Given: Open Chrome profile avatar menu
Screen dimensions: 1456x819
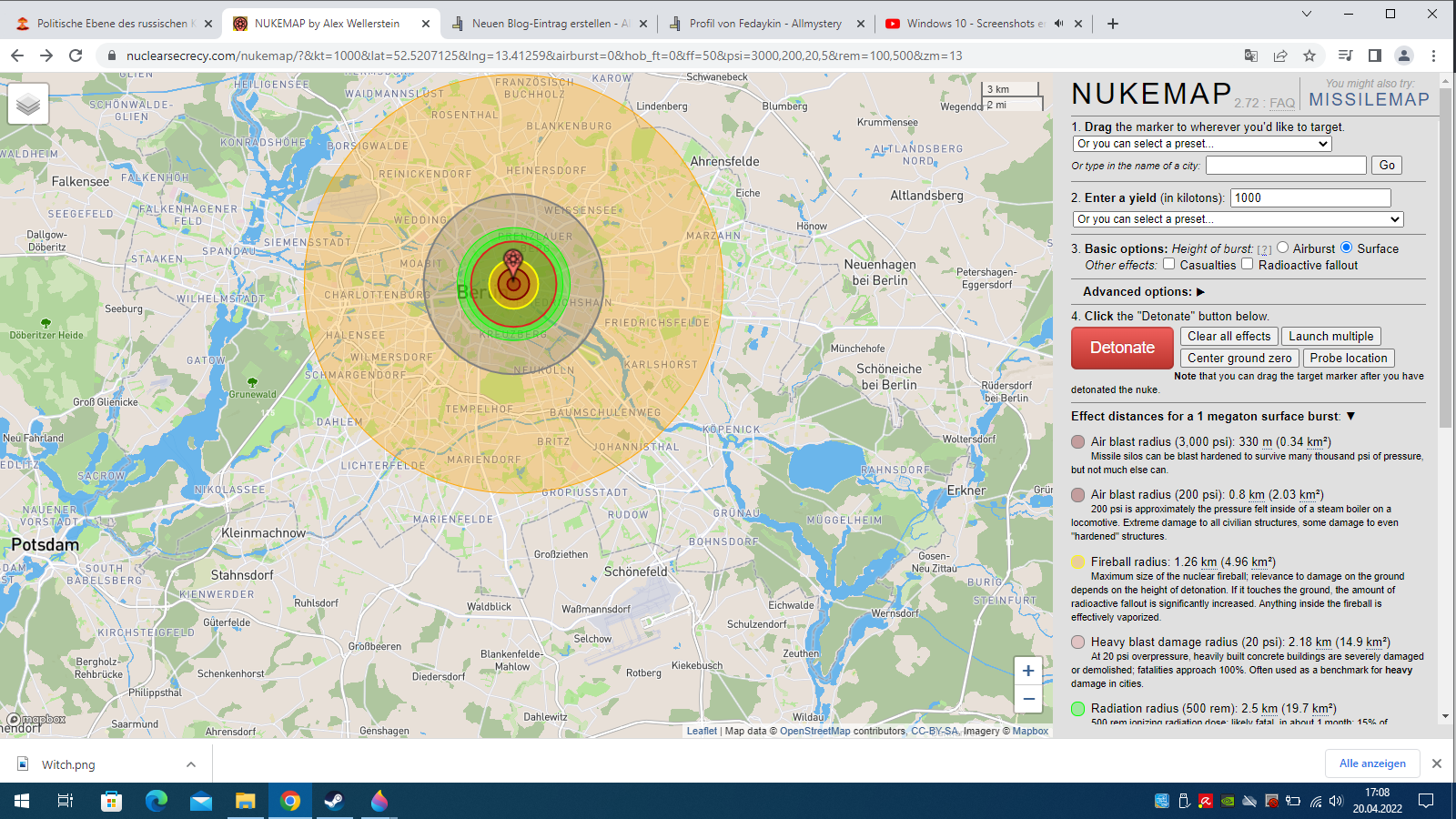Looking at the screenshot, I should point(1404,56).
